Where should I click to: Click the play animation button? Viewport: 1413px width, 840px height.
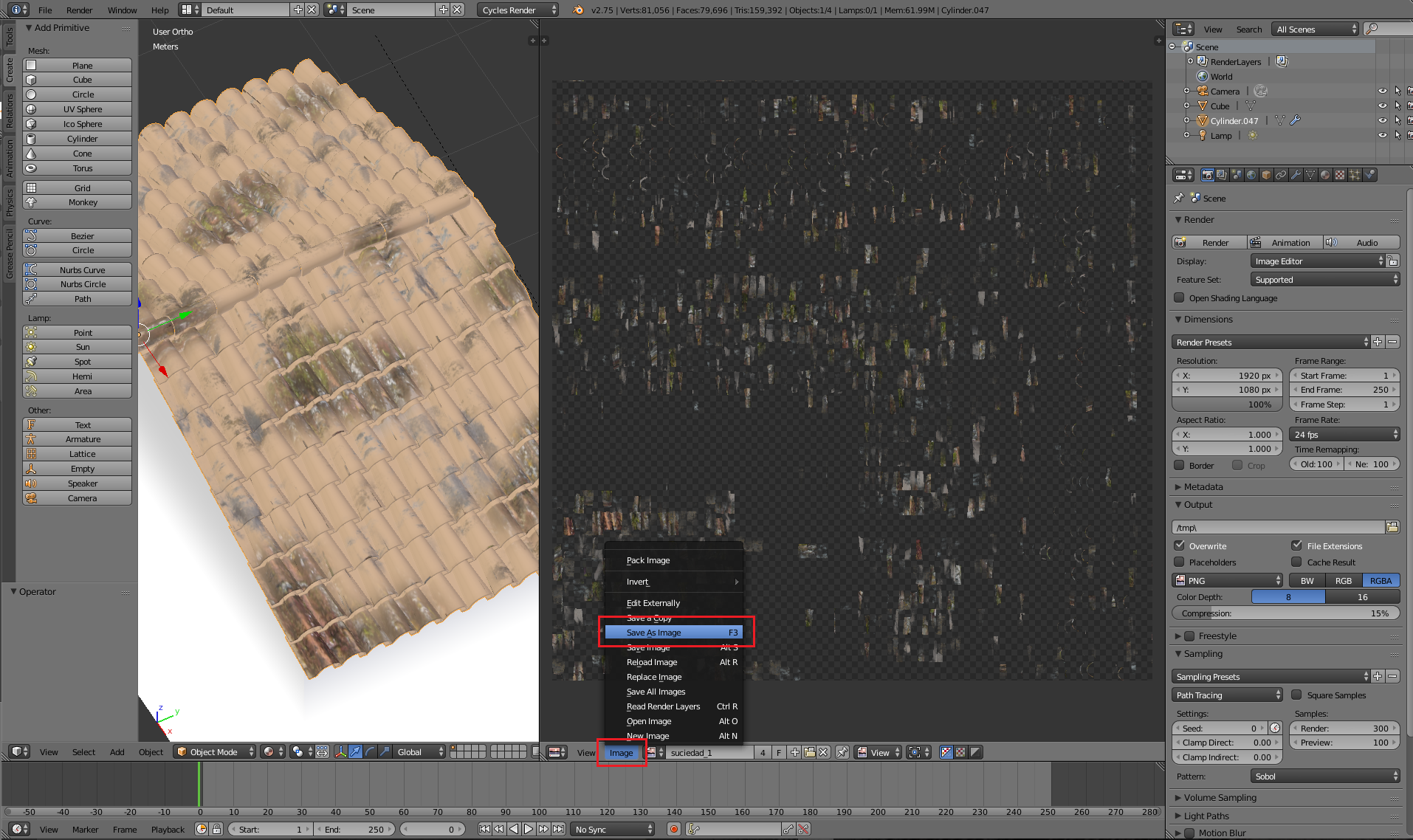529,829
